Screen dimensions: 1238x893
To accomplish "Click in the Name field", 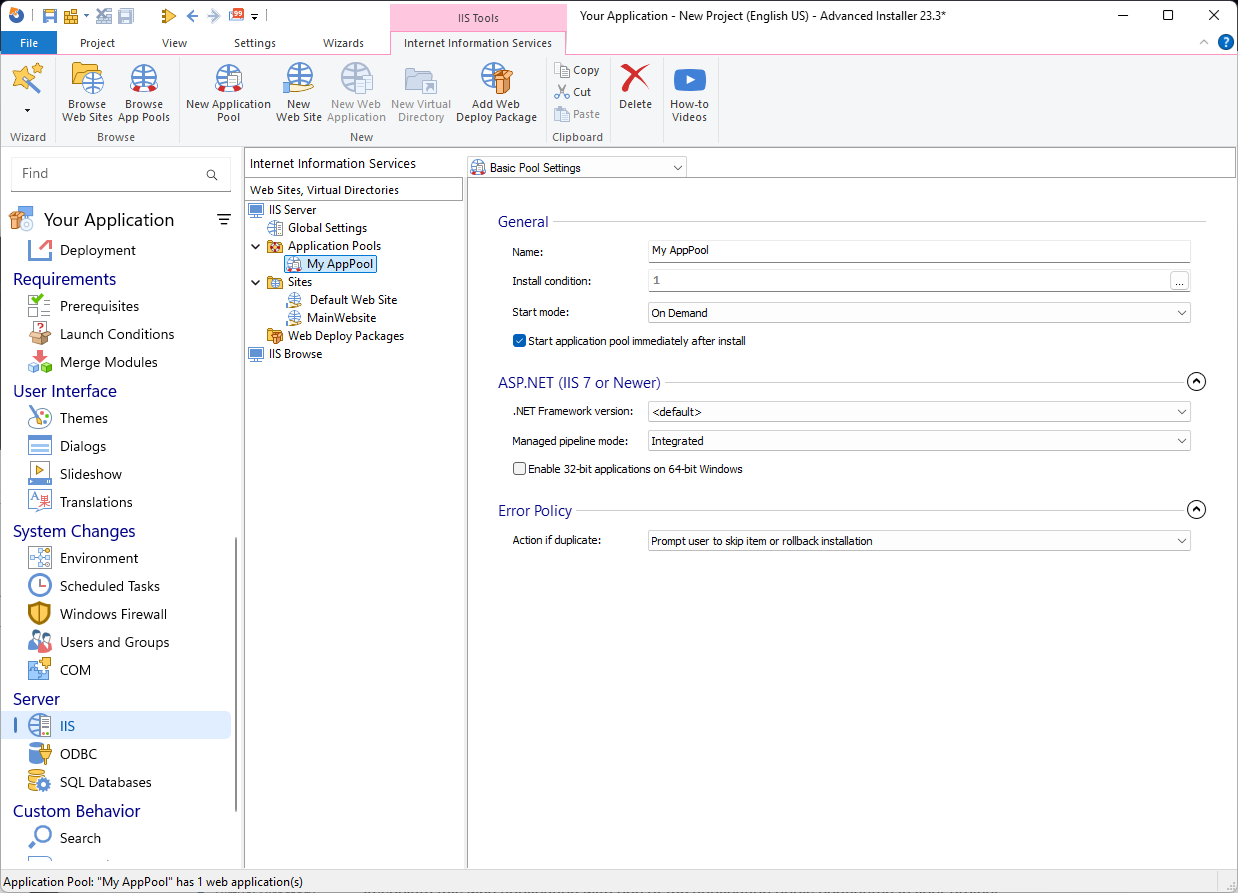I will pos(919,250).
